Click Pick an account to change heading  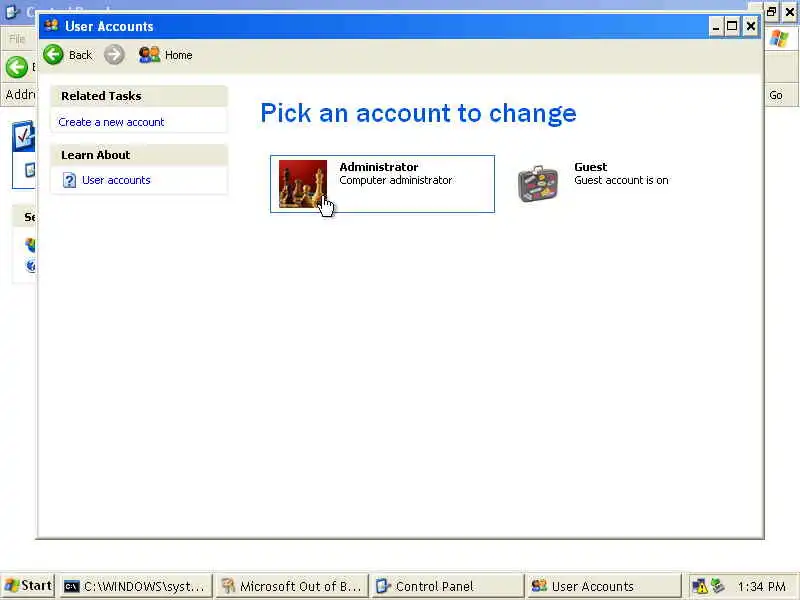point(418,113)
